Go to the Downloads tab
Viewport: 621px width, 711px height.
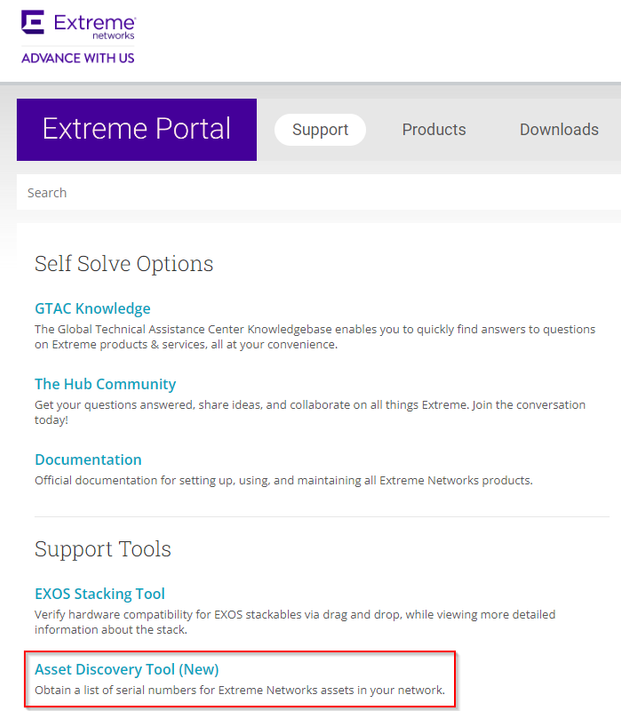point(559,130)
